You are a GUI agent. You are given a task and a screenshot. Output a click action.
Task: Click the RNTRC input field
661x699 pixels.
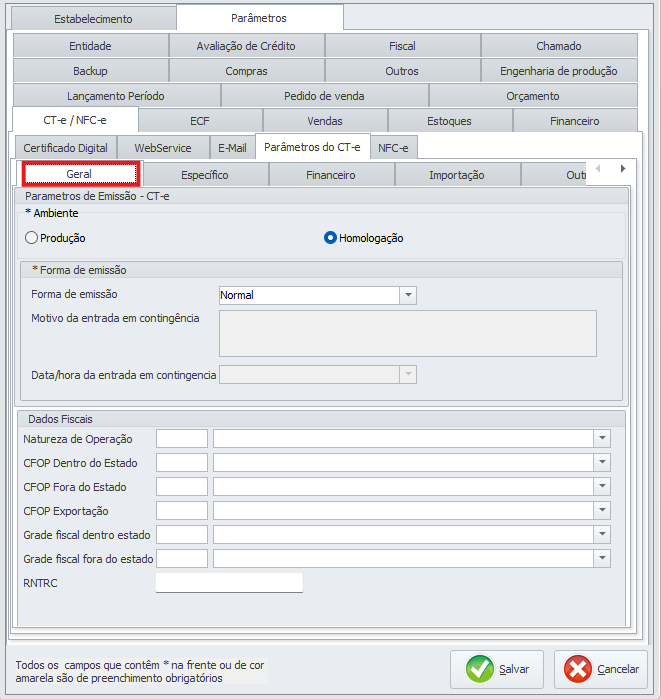click(x=229, y=583)
